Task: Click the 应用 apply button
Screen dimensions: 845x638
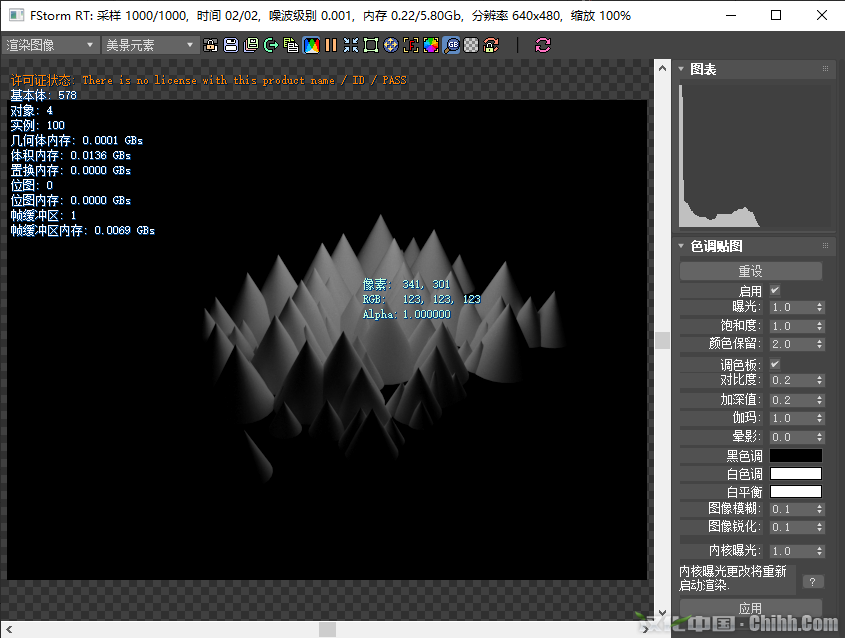Action: click(x=750, y=608)
